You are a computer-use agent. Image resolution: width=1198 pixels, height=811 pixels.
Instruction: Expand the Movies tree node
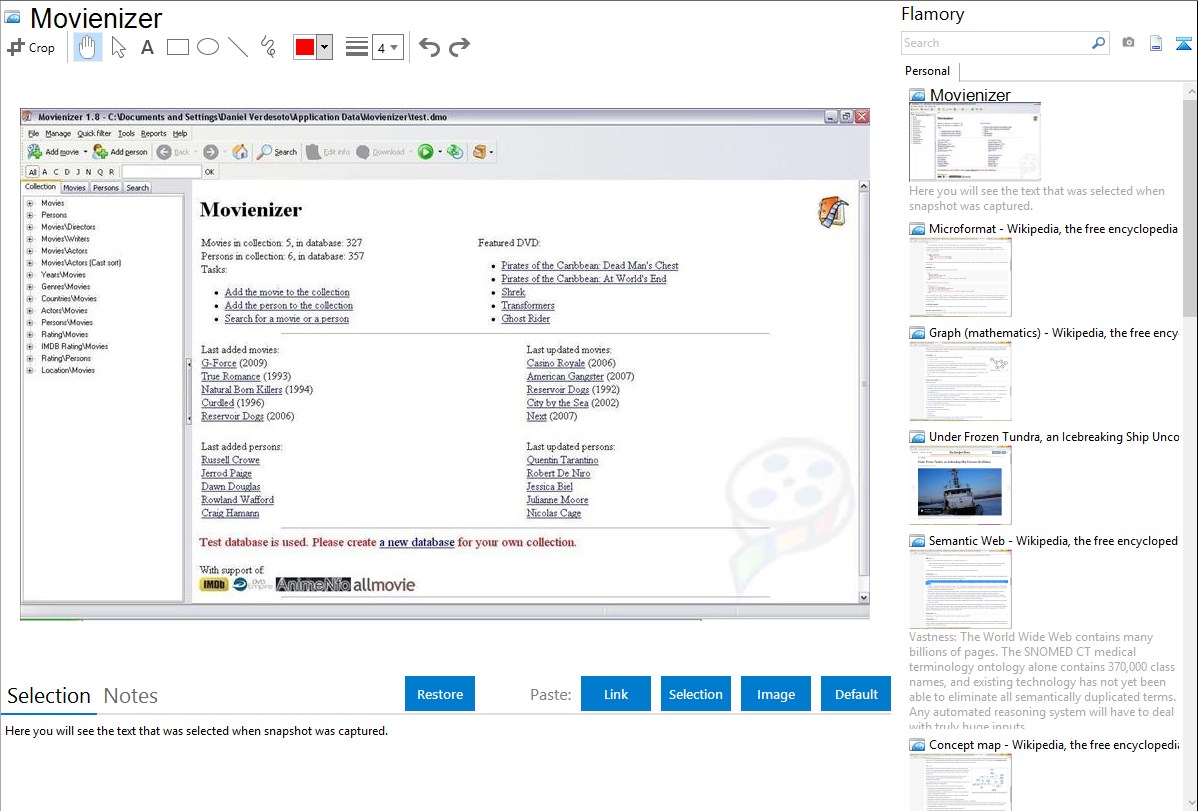(x=30, y=203)
